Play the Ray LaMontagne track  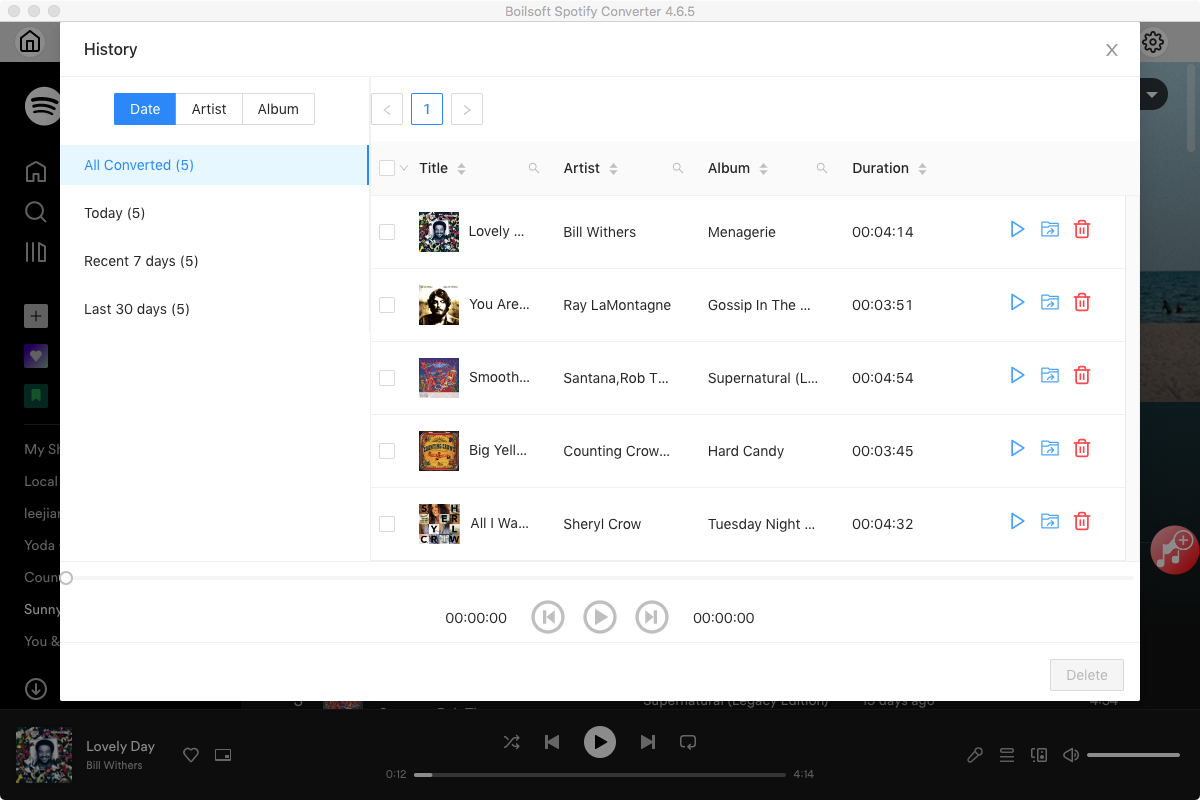[1017, 302]
